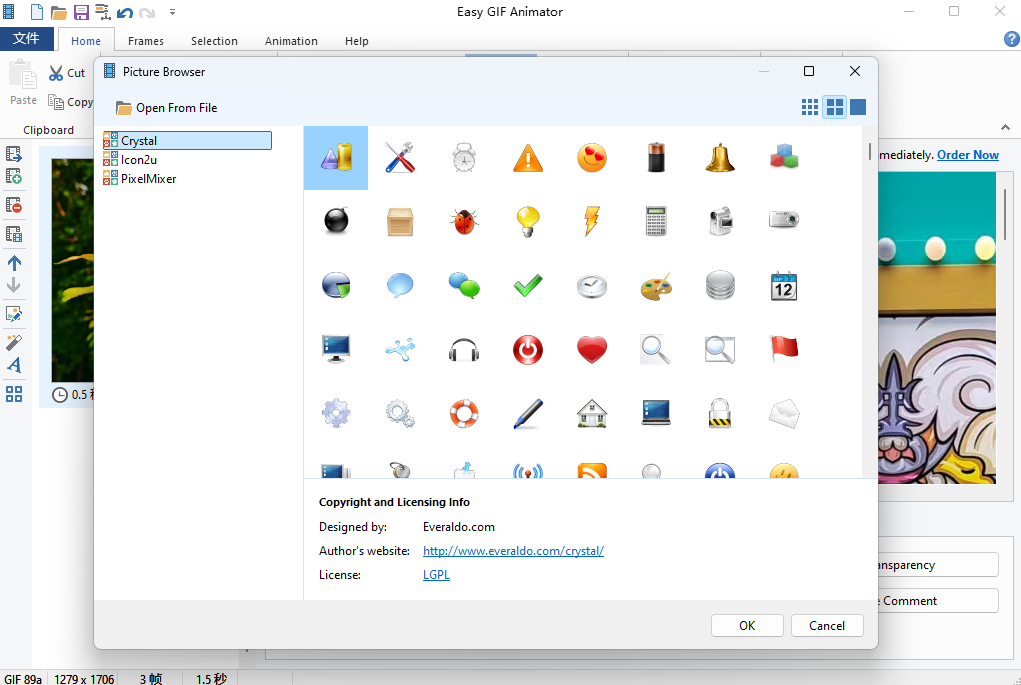Image resolution: width=1021 pixels, height=685 pixels.
Task: Select the Wizard effect tool icon
Action: 14,340
